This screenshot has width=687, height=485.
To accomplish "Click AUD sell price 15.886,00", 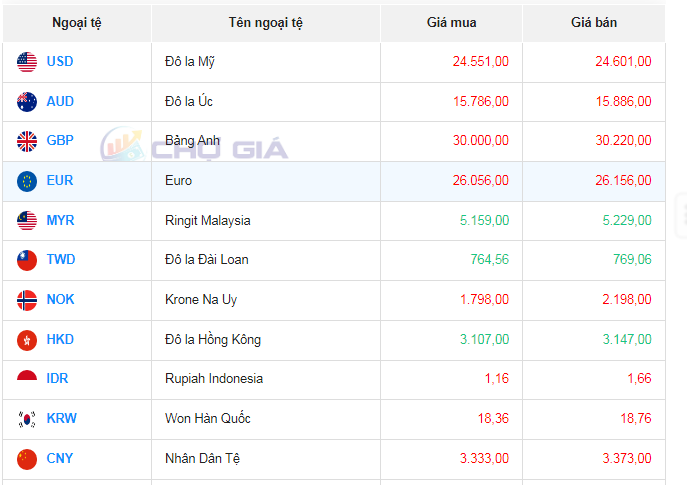I will pyautogui.click(x=623, y=101).
